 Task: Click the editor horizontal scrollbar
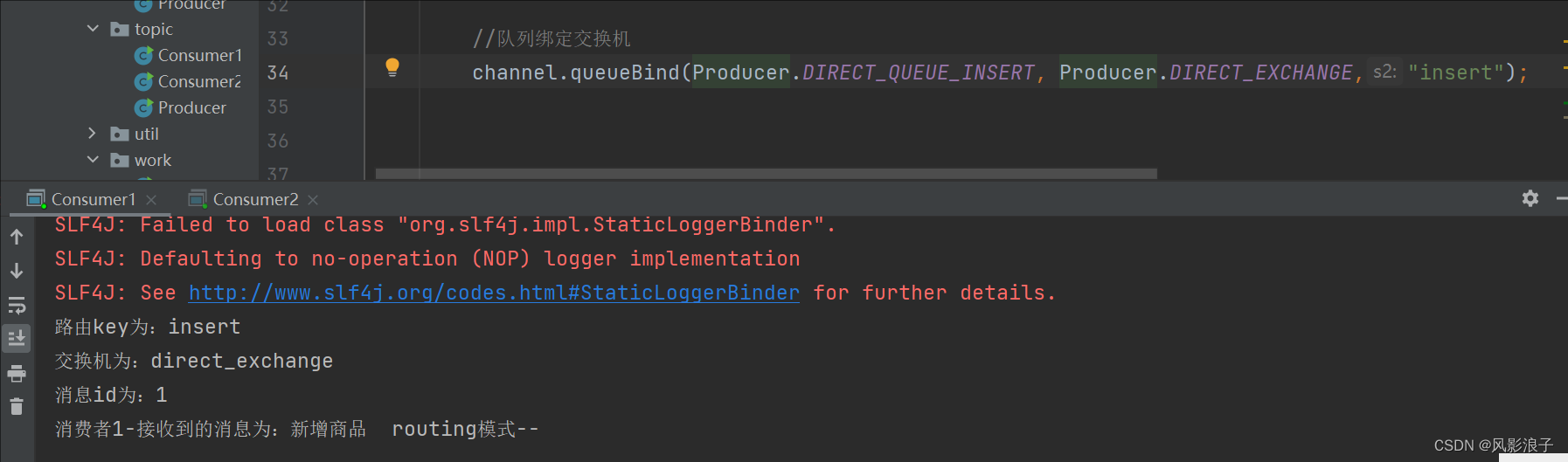767,174
